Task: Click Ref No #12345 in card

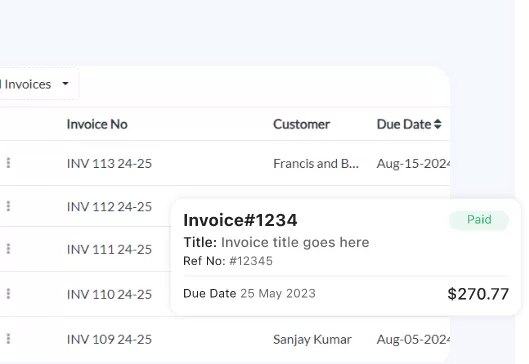Action: pos(228,261)
